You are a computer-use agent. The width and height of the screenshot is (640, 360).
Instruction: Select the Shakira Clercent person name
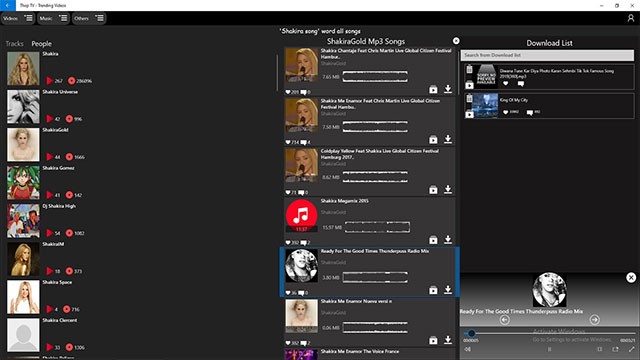click(60, 320)
